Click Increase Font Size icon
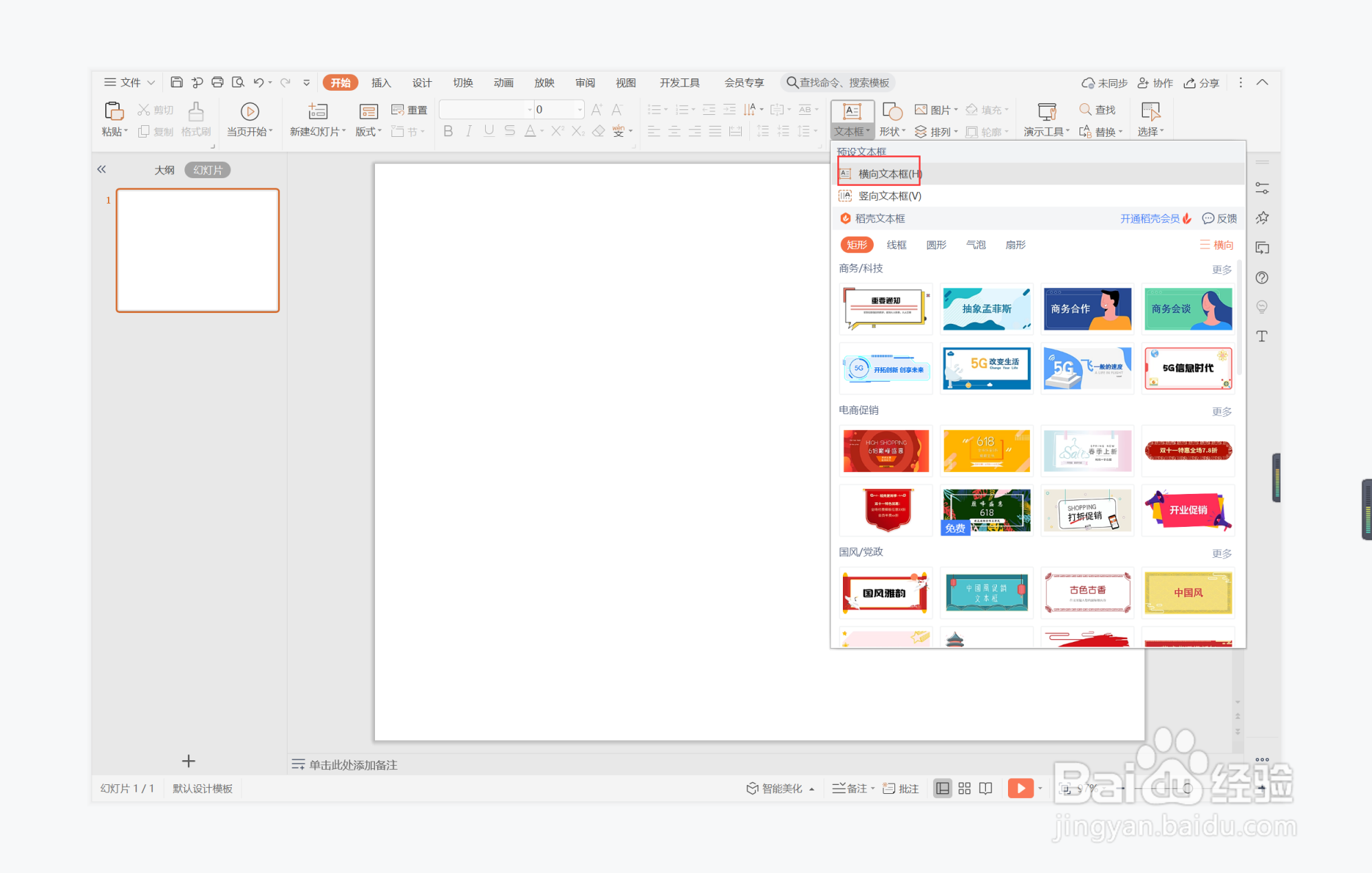The height and width of the screenshot is (873, 1372). [597, 109]
